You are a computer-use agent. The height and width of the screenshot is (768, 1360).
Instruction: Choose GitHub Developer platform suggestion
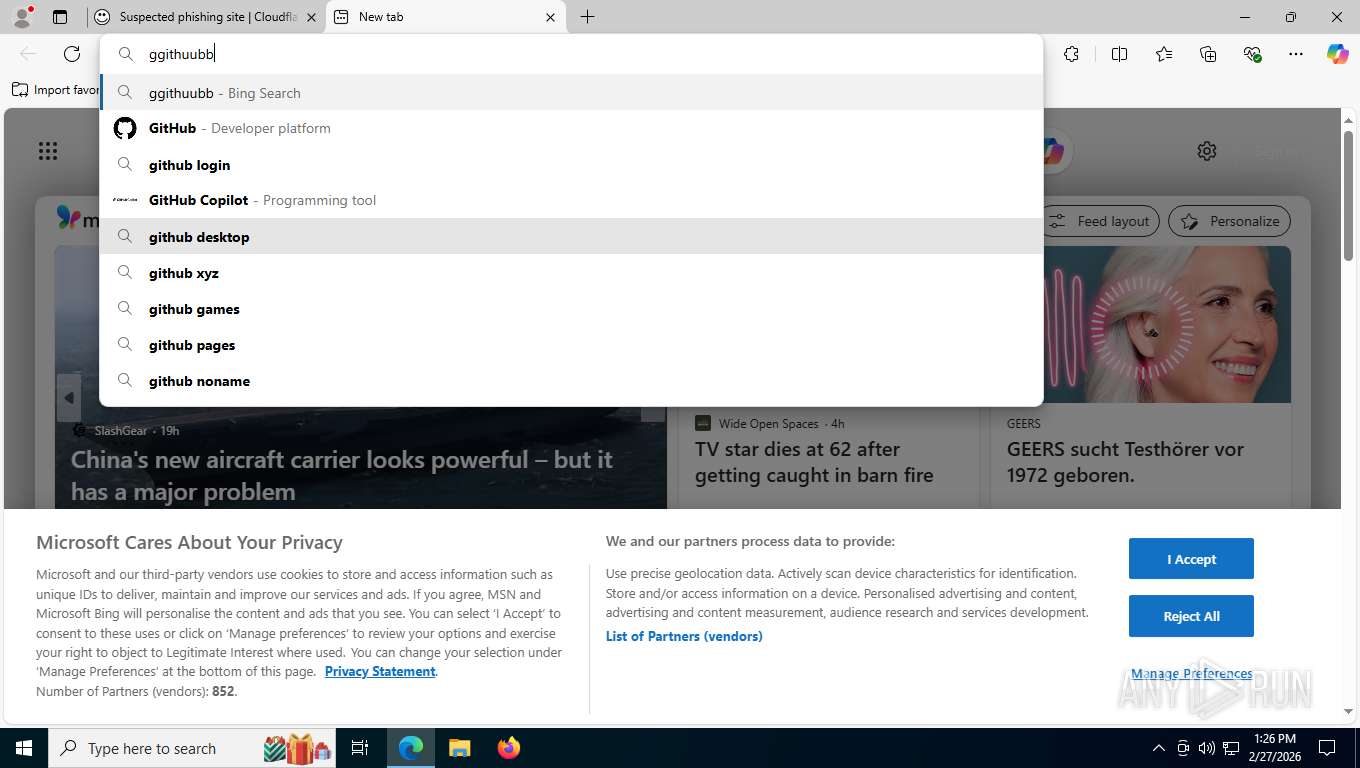pyautogui.click(x=572, y=128)
